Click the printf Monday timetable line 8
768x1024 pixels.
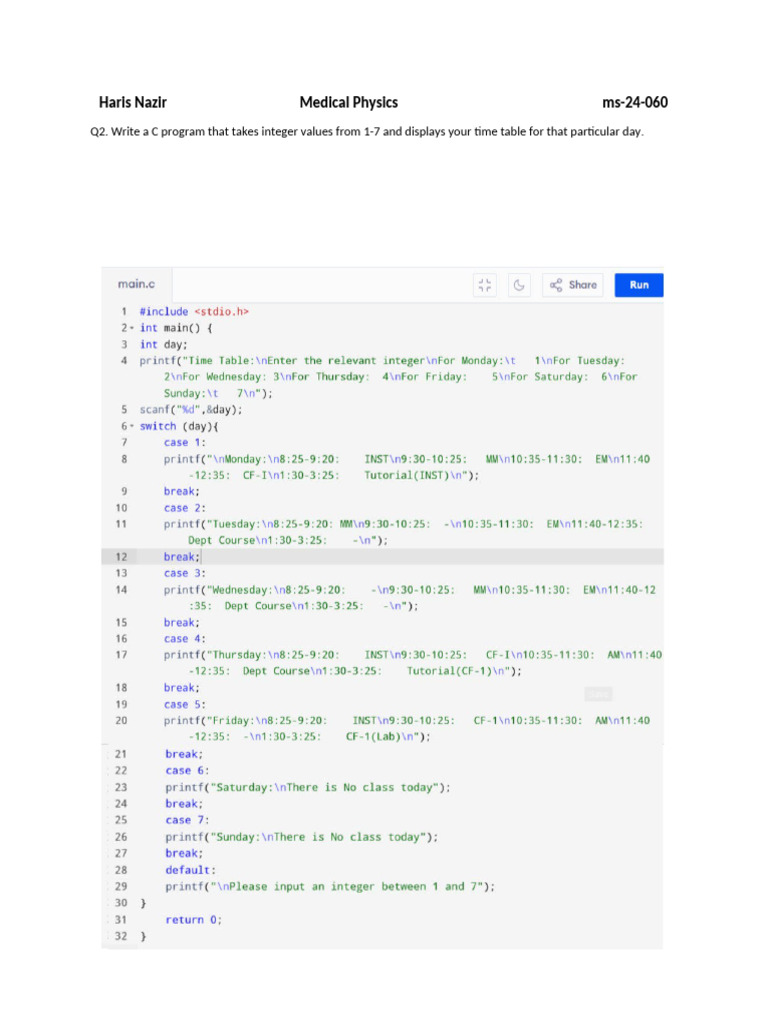407,467
